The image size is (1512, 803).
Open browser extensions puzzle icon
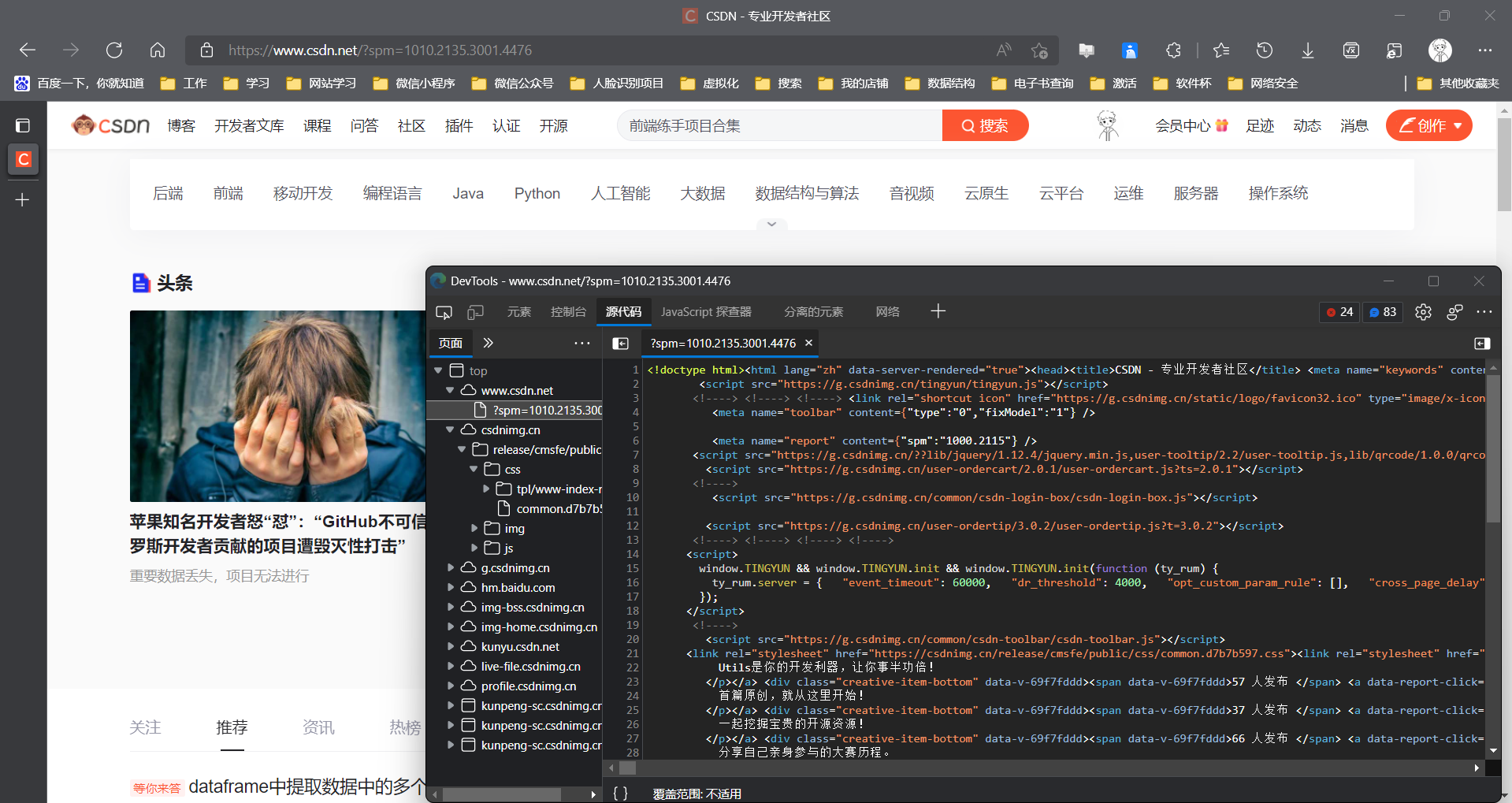tap(1173, 50)
